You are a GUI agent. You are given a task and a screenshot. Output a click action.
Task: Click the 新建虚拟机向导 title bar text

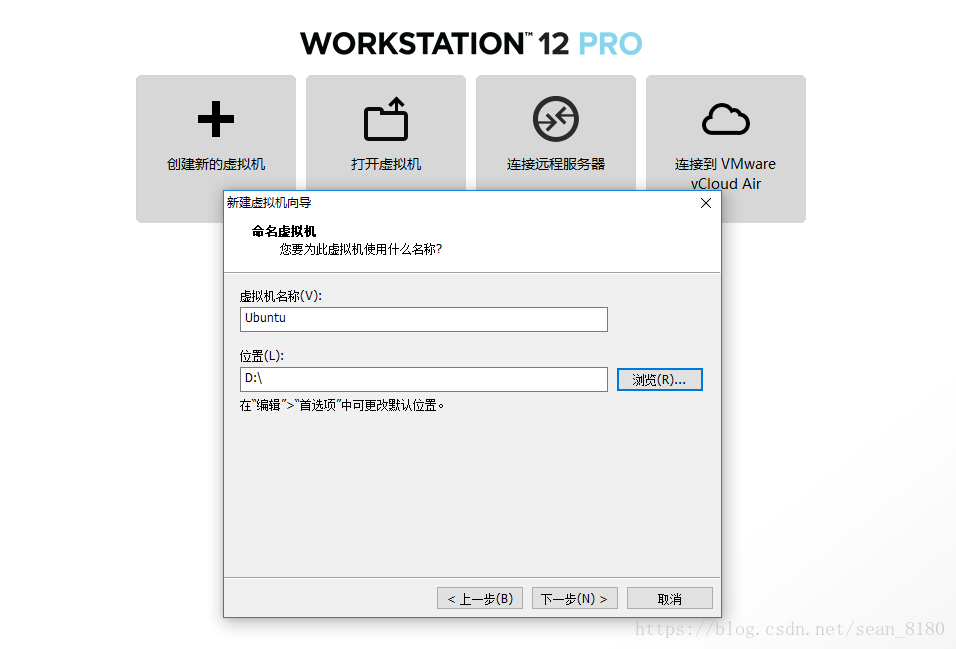[269, 203]
